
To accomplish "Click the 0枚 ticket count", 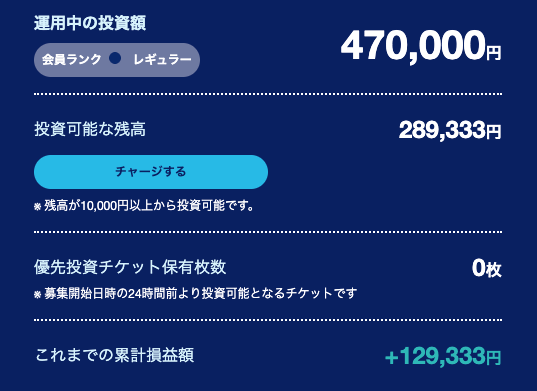I will pos(487,268).
